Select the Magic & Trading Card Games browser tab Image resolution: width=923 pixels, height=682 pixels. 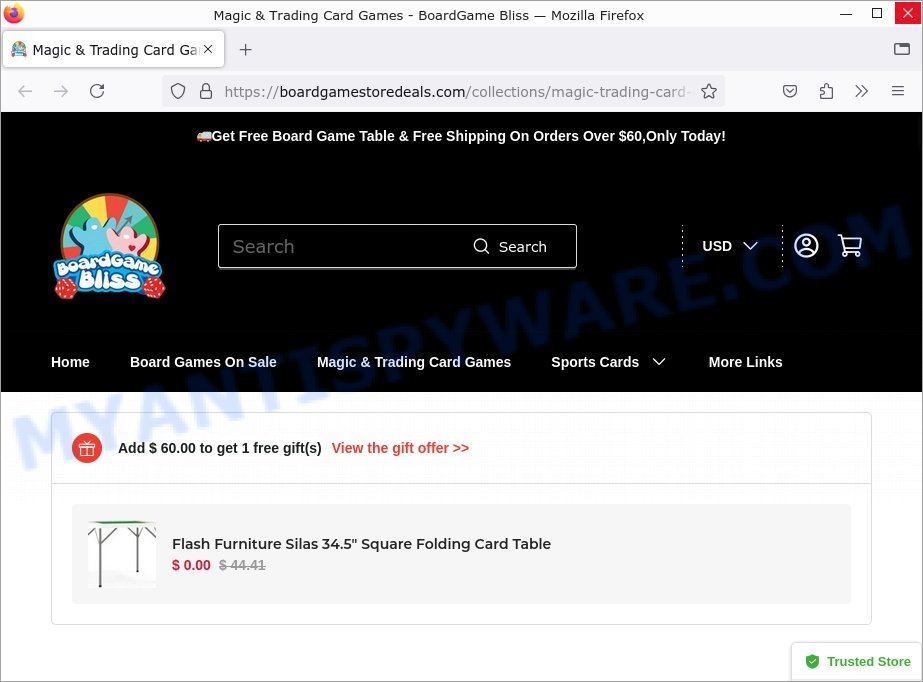click(114, 50)
